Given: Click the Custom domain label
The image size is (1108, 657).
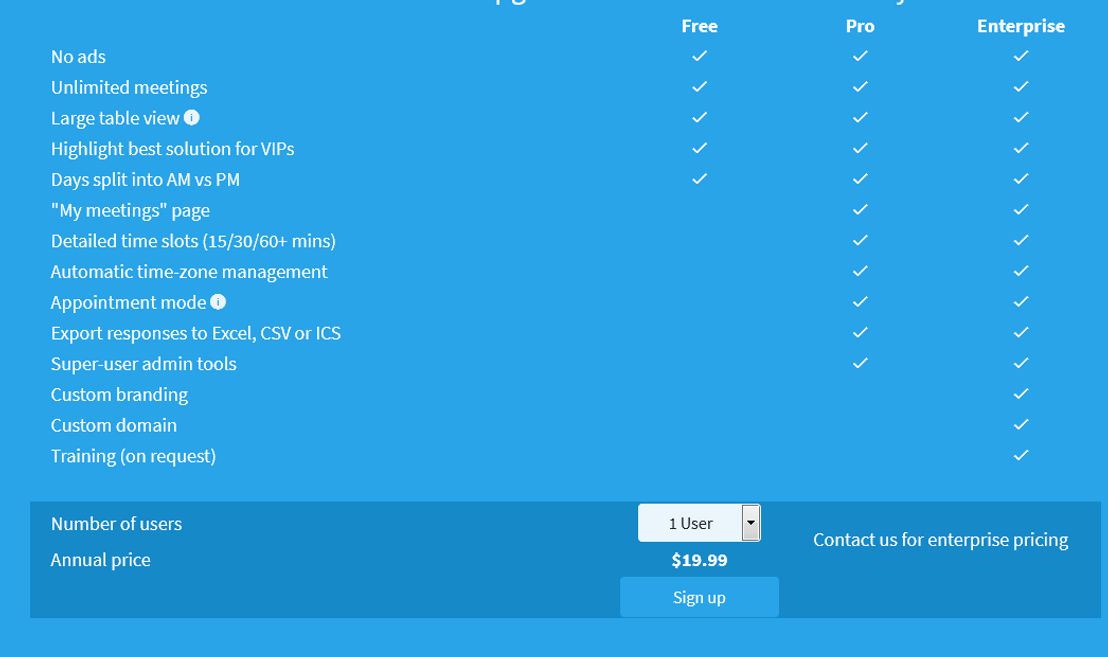Looking at the screenshot, I should pos(114,425).
